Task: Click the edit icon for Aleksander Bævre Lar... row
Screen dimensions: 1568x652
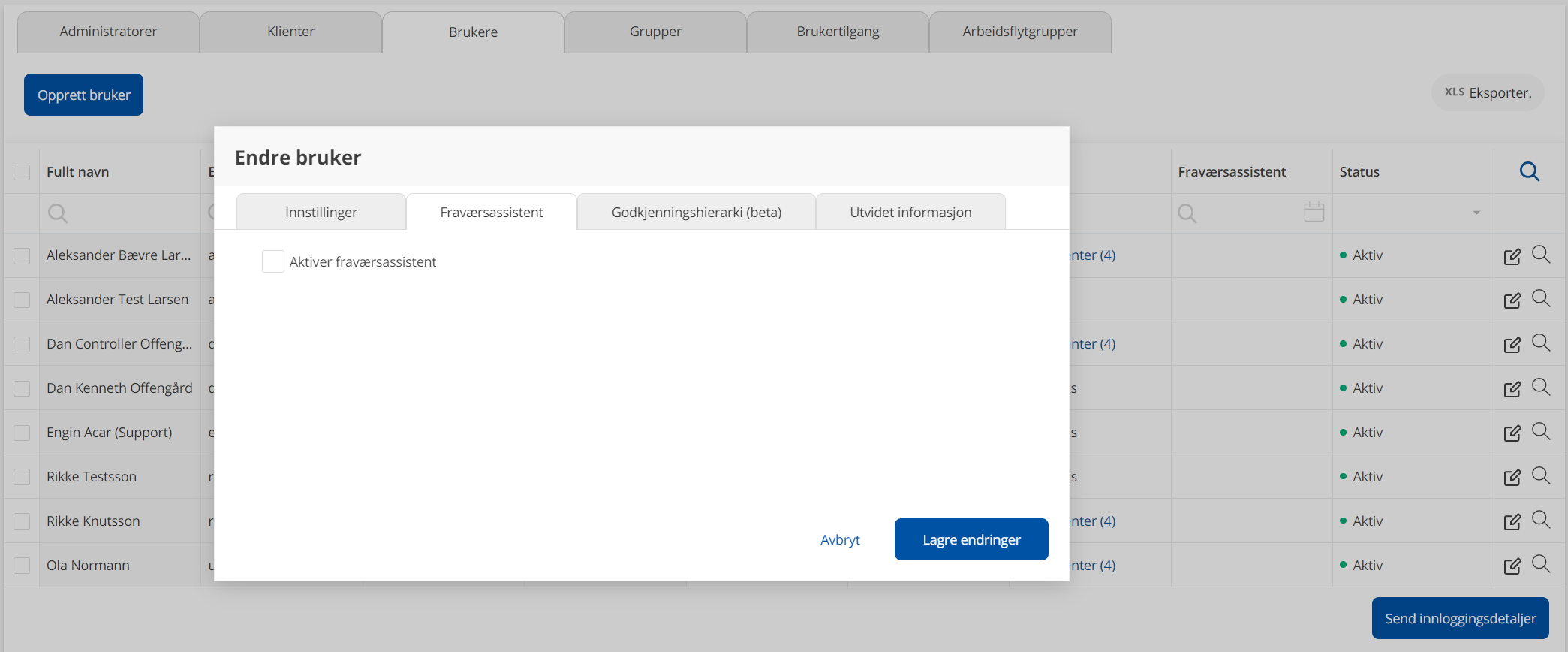Action: point(1512,256)
